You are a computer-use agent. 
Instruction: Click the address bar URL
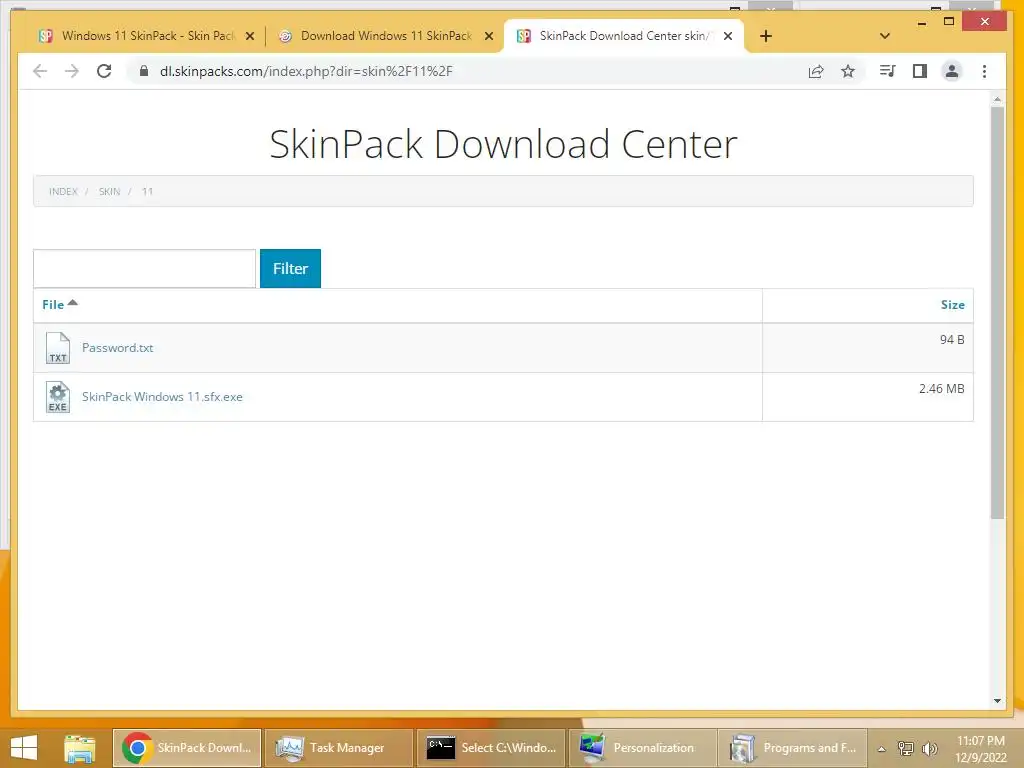[306, 71]
